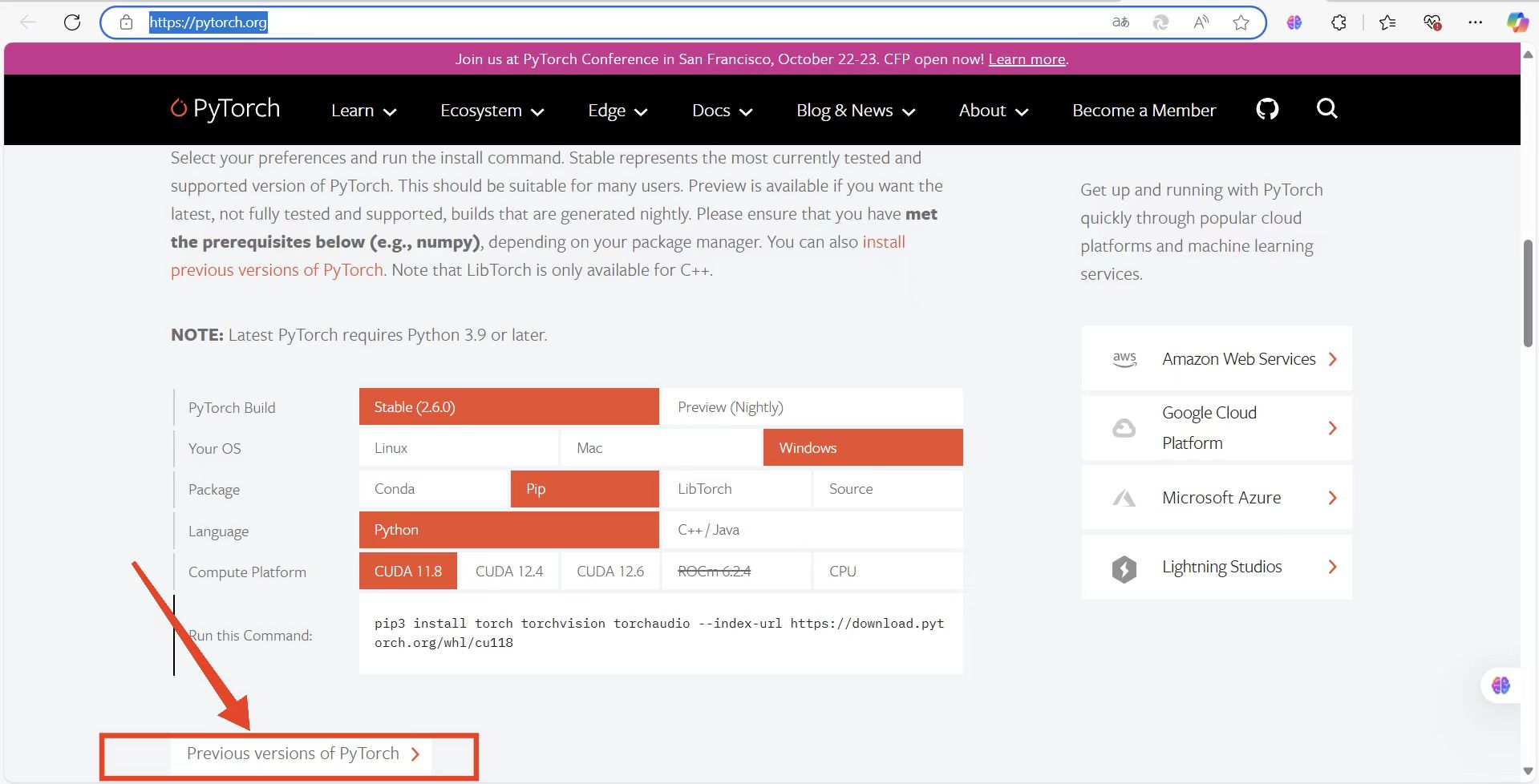The height and width of the screenshot is (784, 1539).
Task: Select CPU compute platform
Action: [x=888, y=572]
